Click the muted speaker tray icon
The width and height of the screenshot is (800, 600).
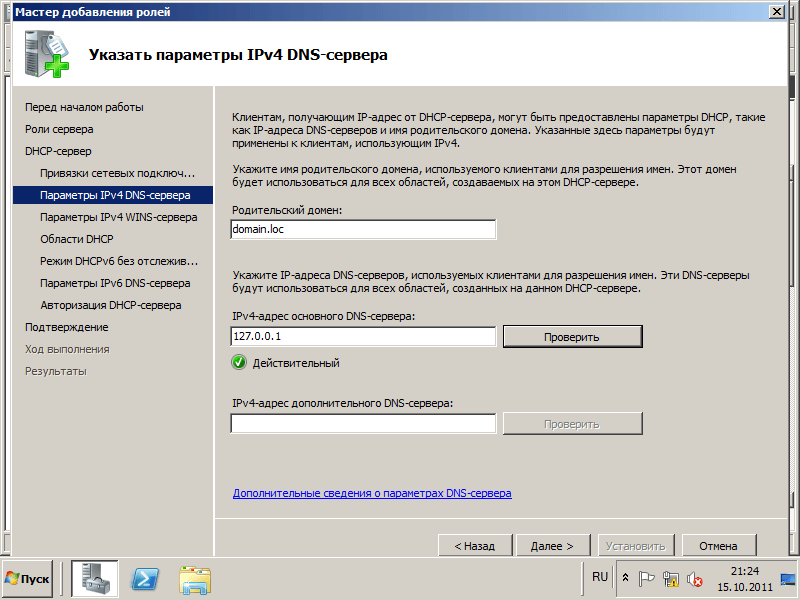[x=694, y=579]
